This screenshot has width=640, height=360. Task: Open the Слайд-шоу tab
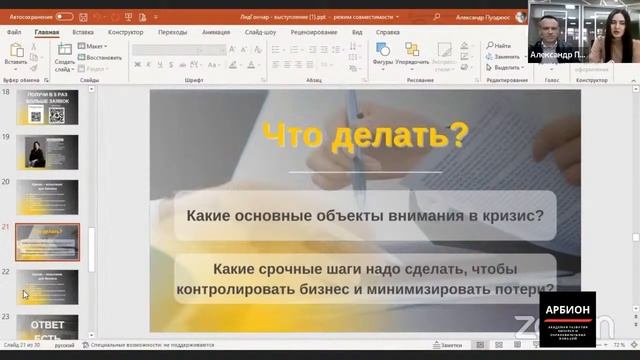(x=260, y=32)
